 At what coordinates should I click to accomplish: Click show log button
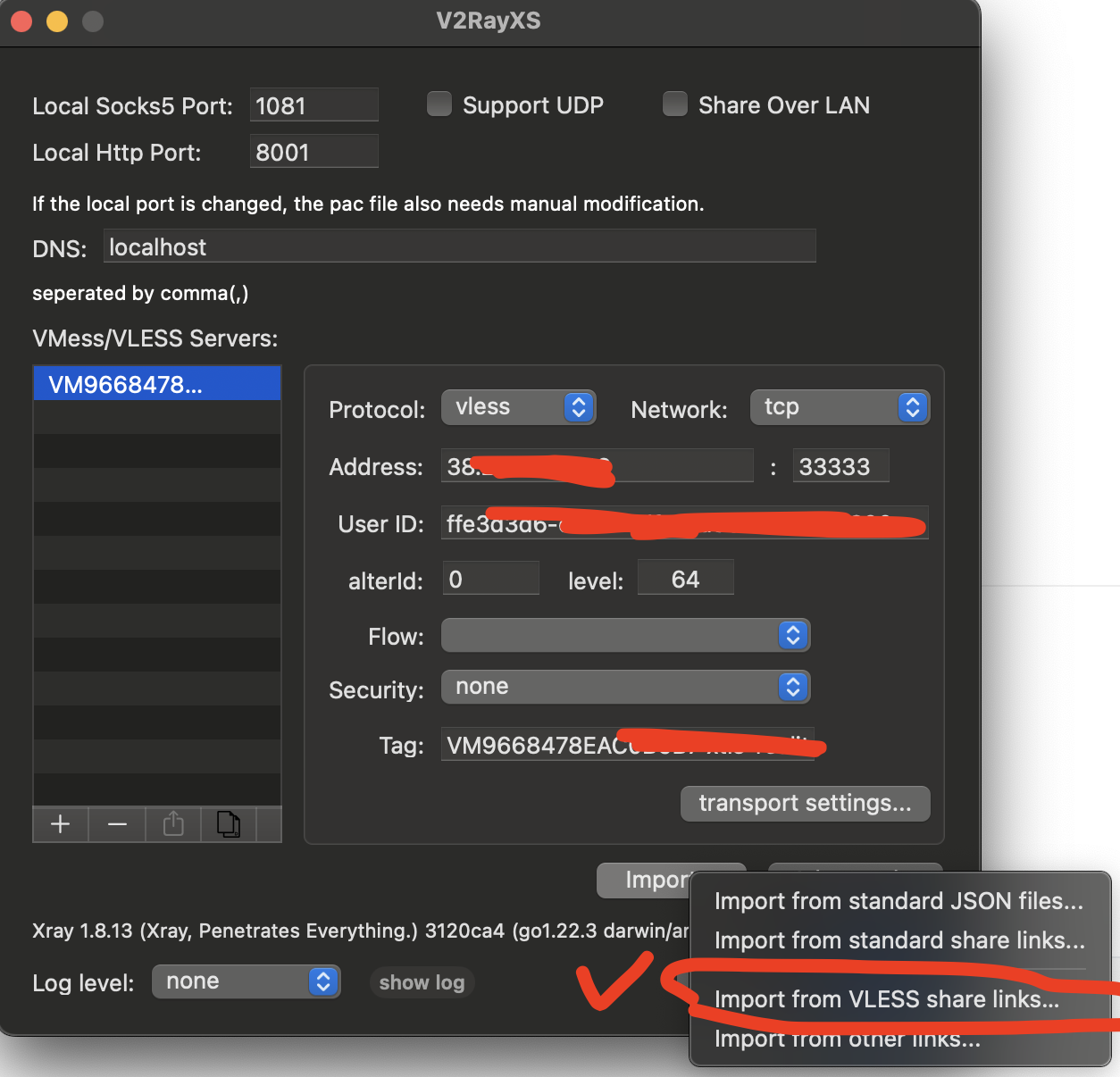(422, 982)
